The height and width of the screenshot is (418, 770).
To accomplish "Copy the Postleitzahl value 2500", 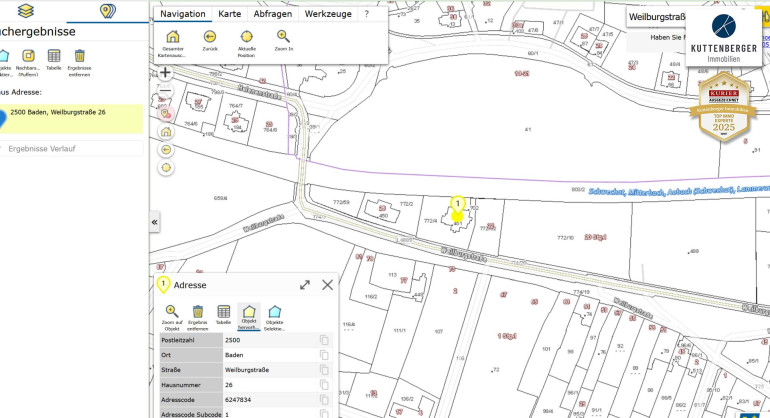I will (323, 341).
